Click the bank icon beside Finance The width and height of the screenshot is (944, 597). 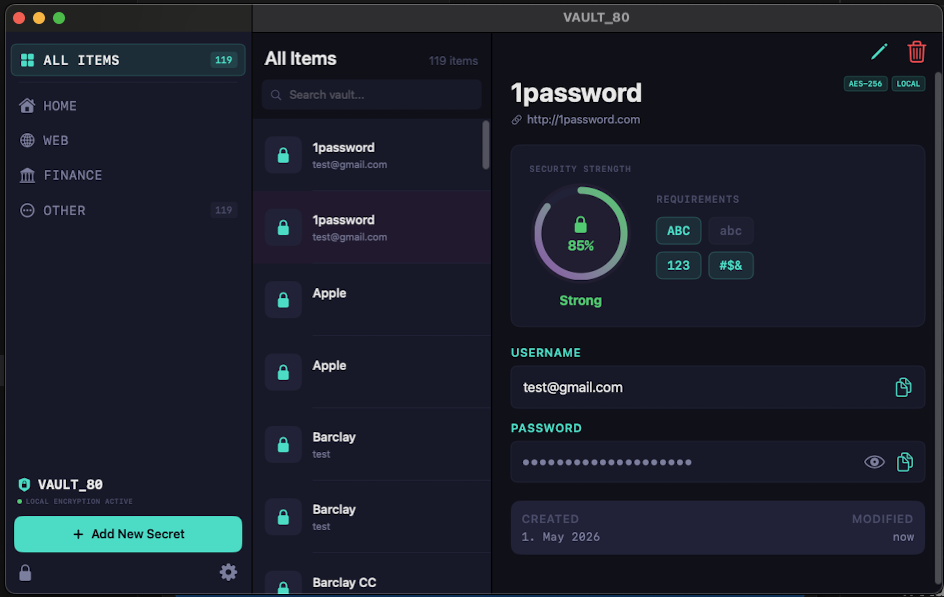pyautogui.click(x=27, y=176)
